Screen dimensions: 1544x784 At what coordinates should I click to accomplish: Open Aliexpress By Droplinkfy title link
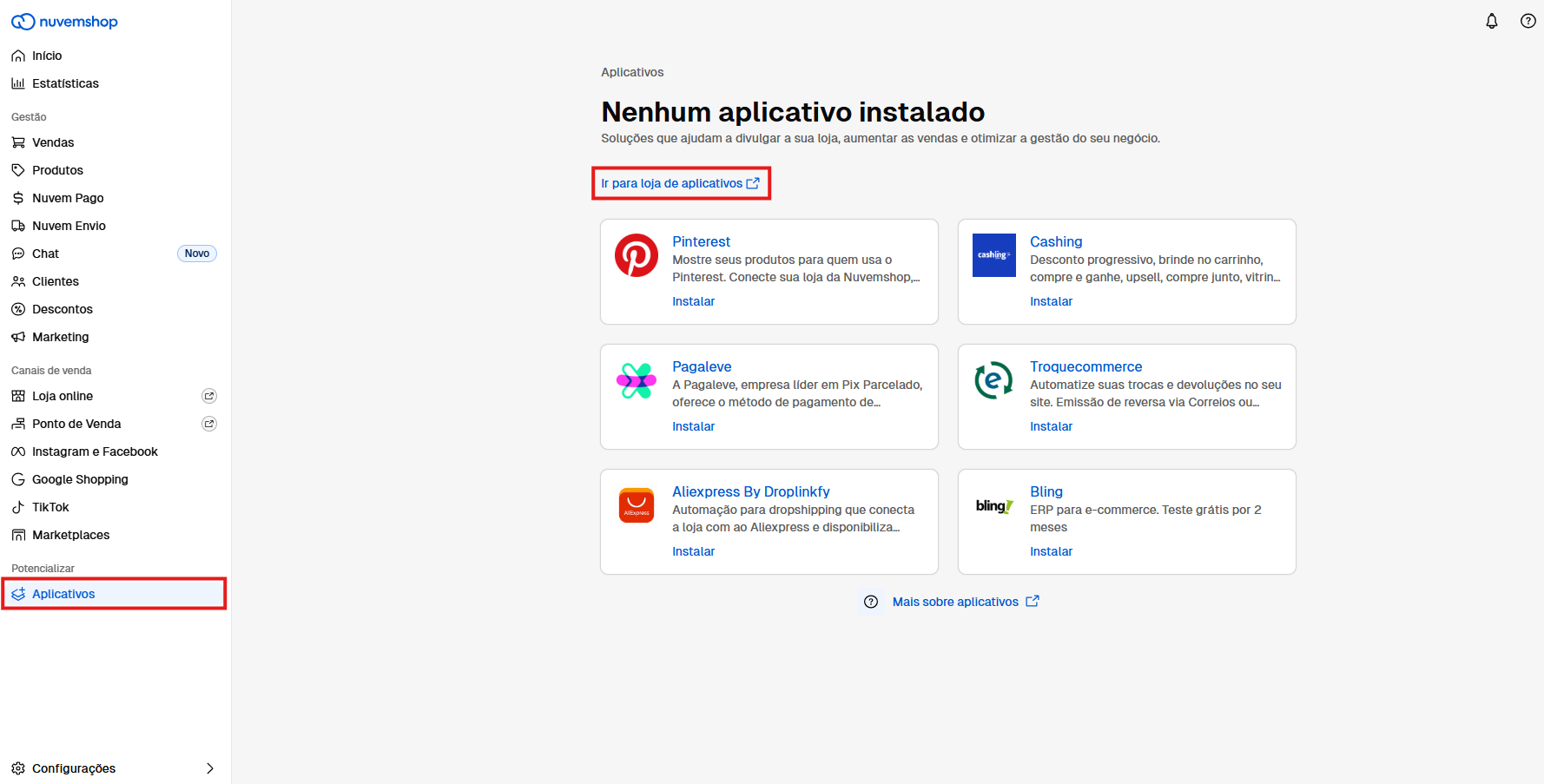750,491
